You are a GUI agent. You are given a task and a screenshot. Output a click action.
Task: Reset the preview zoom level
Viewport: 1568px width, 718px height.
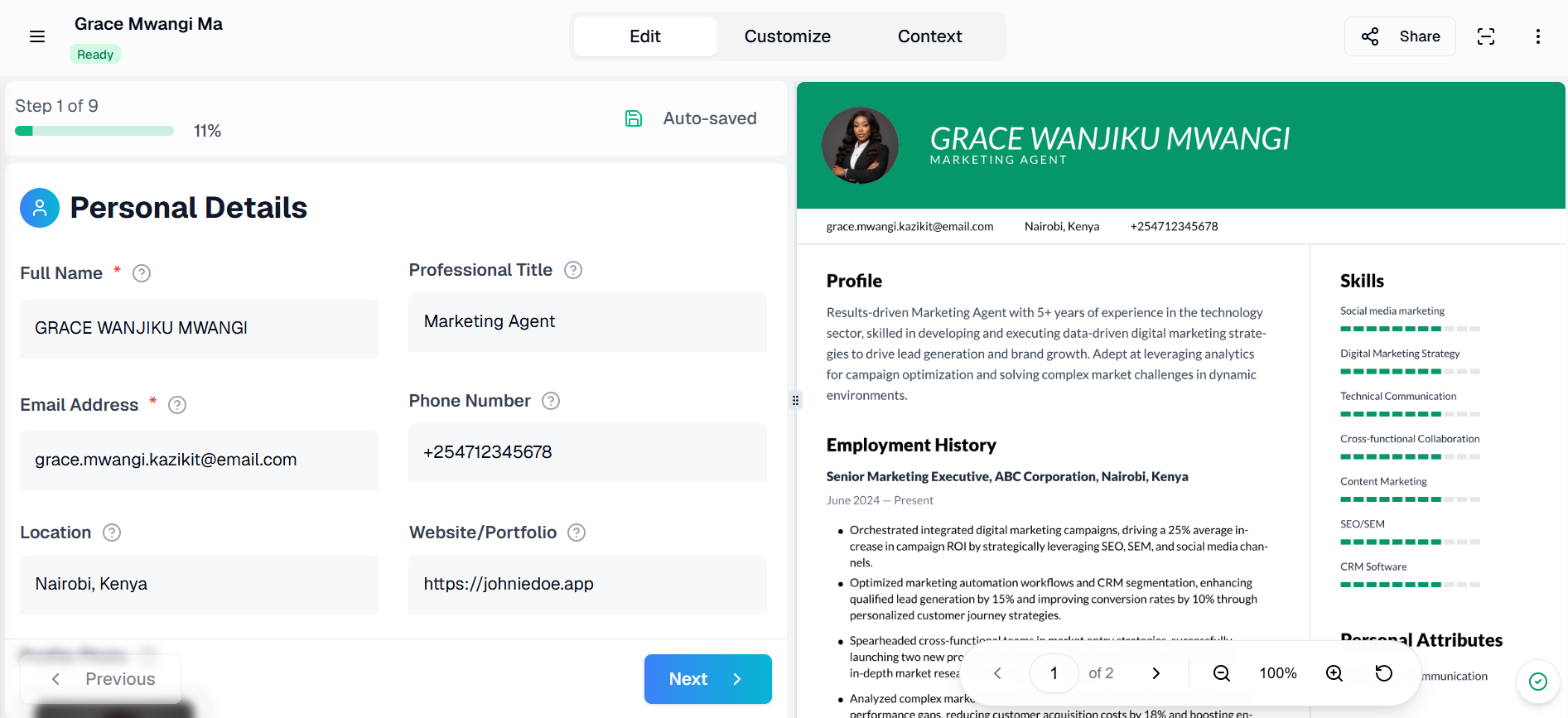[x=1384, y=673]
